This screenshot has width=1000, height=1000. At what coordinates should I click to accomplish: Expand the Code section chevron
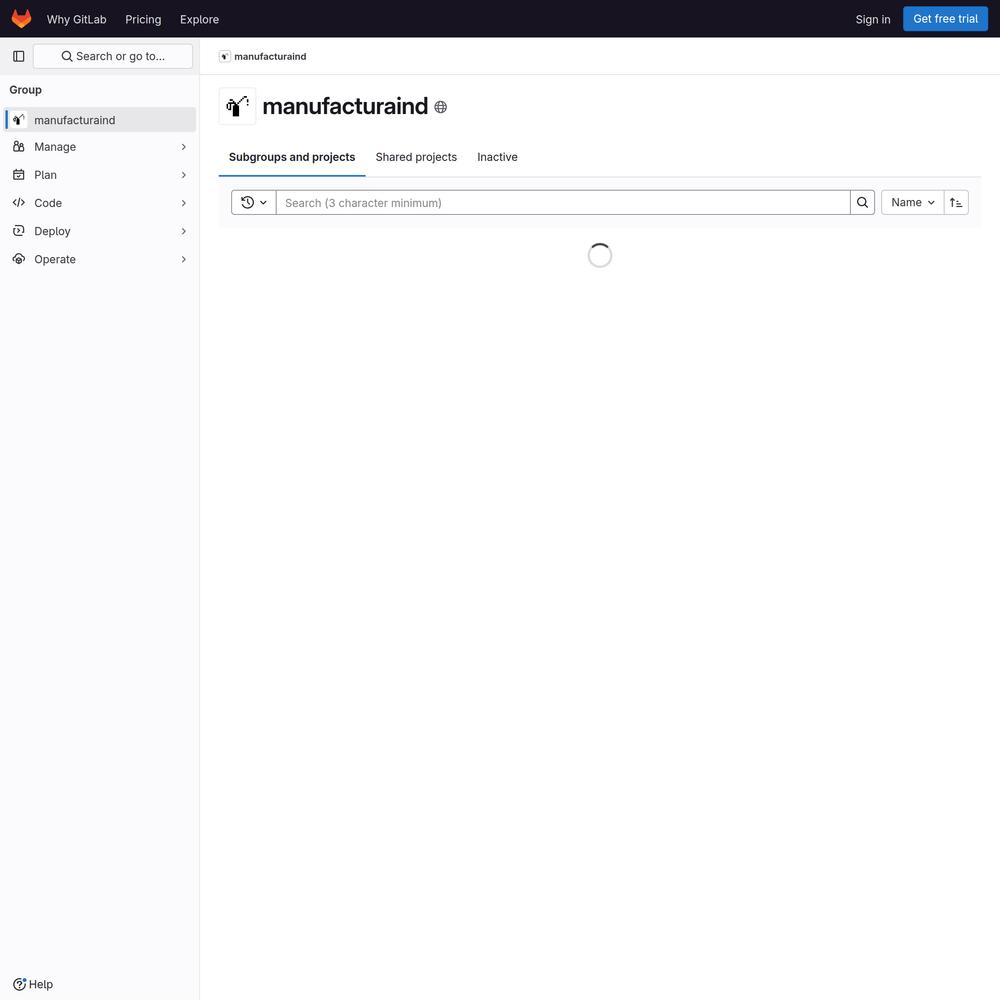coord(184,203)
